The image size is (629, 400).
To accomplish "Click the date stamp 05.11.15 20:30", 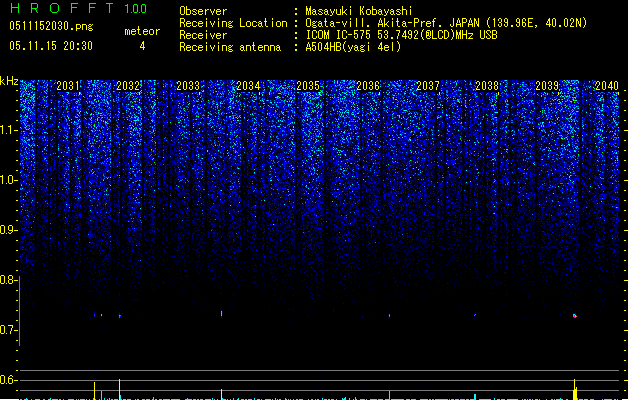I will click(51, 46).
